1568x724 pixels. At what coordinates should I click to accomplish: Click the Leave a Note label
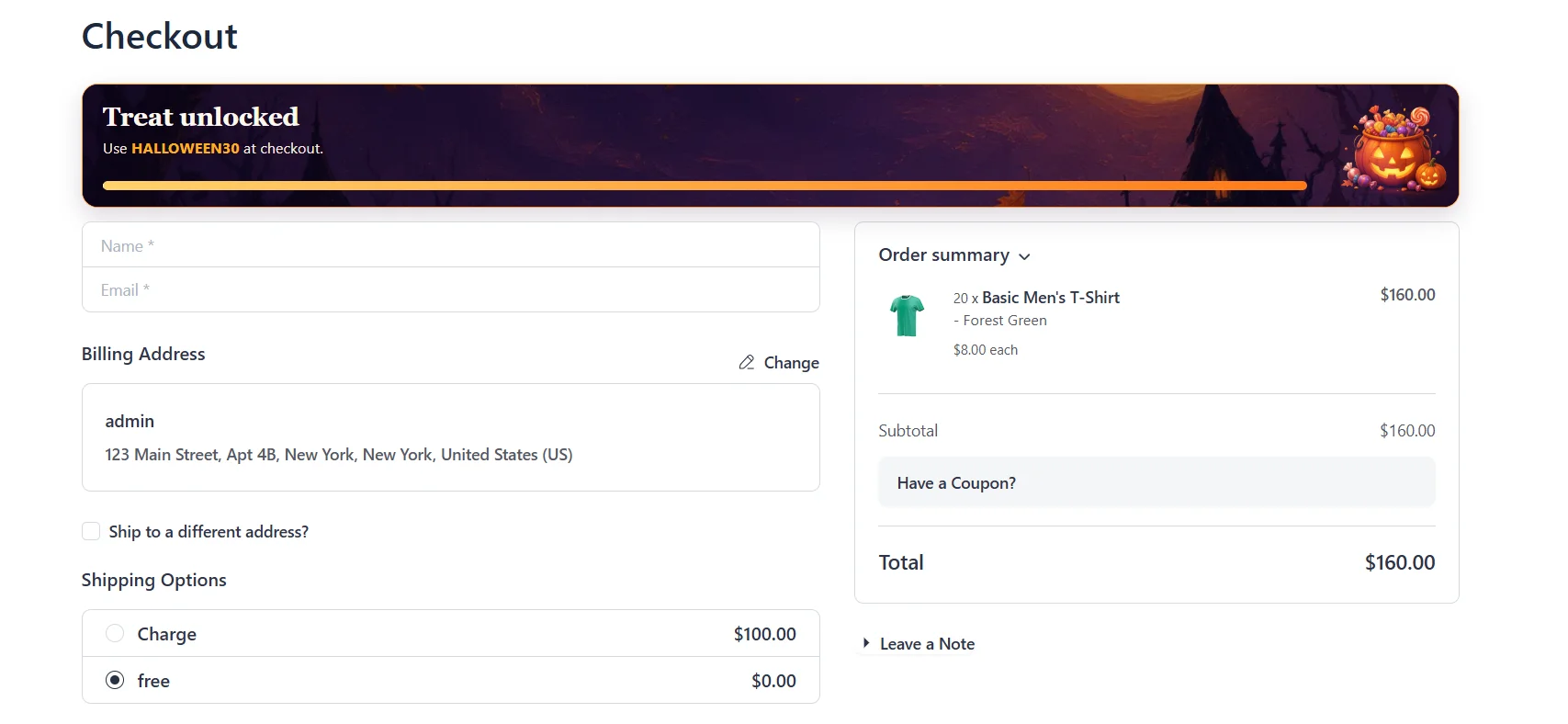pyautogui.click(x=927, y=644)
